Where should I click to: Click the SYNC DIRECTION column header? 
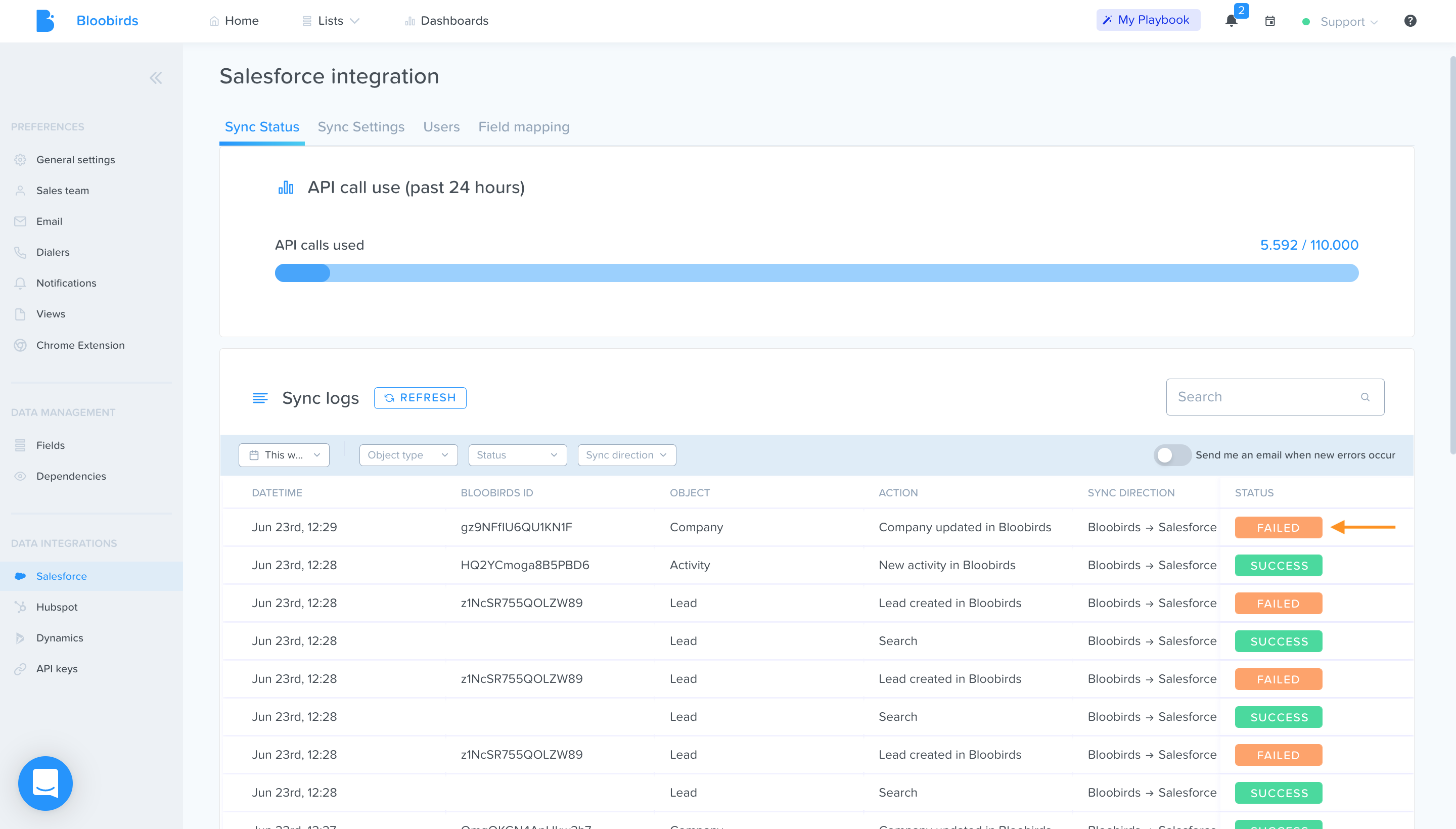click(1131, 493)
